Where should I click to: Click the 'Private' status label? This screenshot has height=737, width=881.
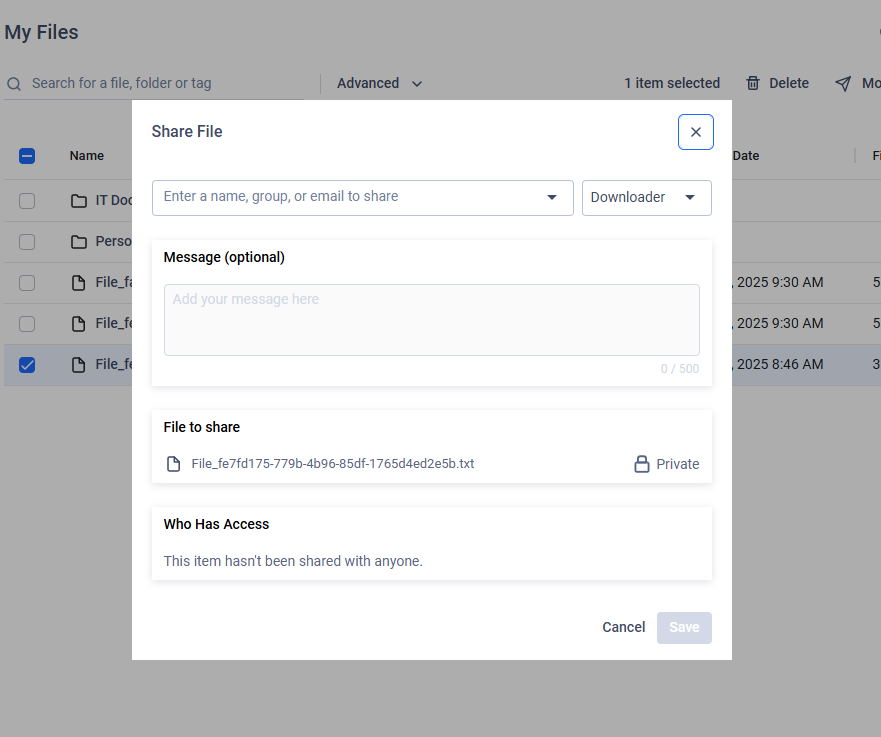pos(678,464)
